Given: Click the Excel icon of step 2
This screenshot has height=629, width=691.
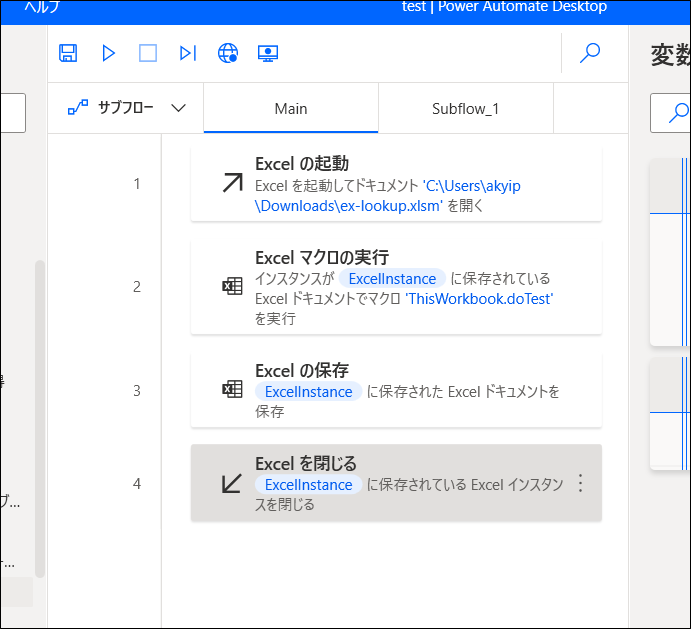Looking at the screenshot, I should pos(232,286).
